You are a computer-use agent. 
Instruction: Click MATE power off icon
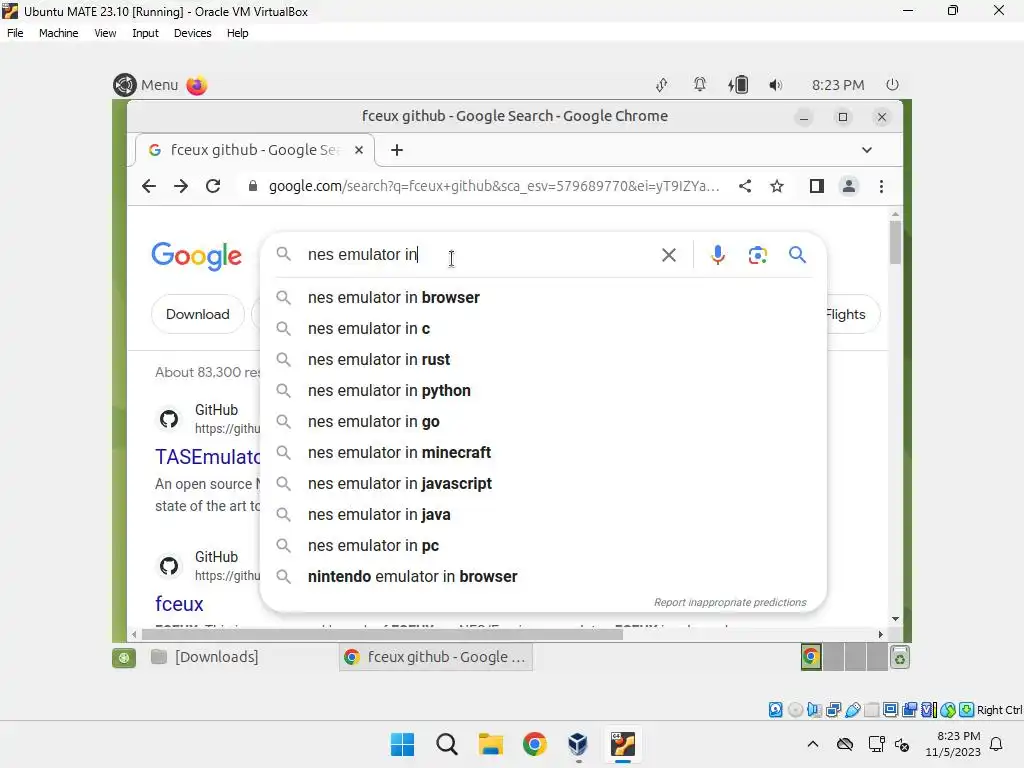893,85
